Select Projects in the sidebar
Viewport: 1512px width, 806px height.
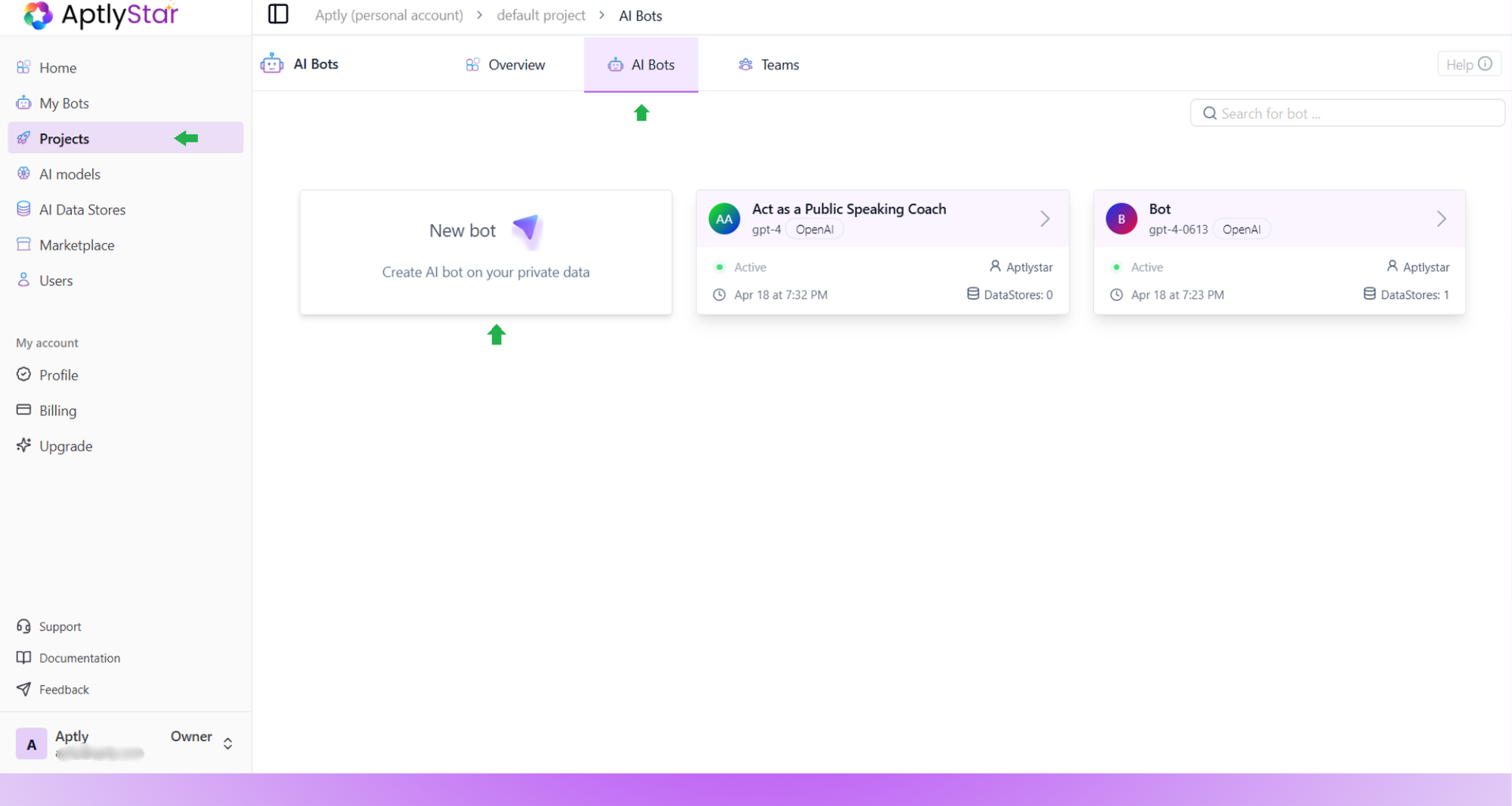(125, 138)
